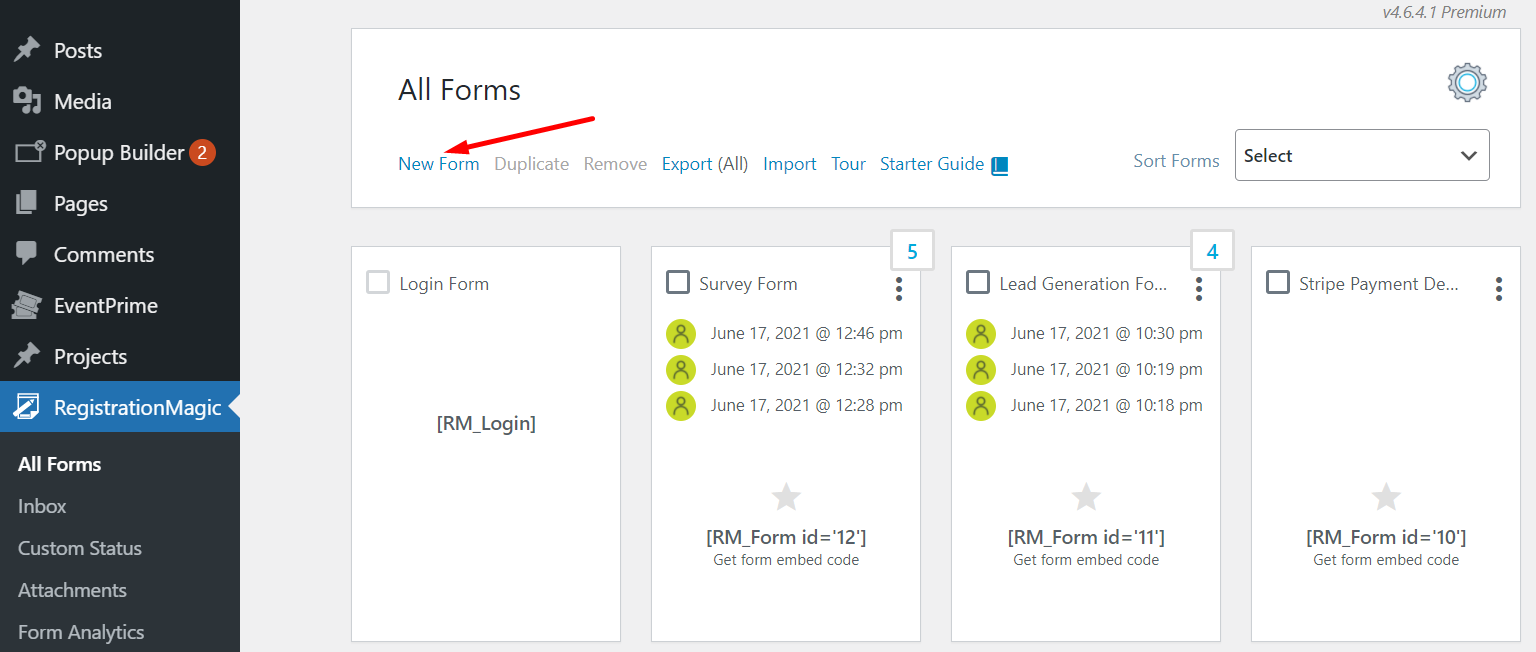Click the Posts sidebar icon
This screenshot has width=1536, height=652.
(x=25, y=50)
